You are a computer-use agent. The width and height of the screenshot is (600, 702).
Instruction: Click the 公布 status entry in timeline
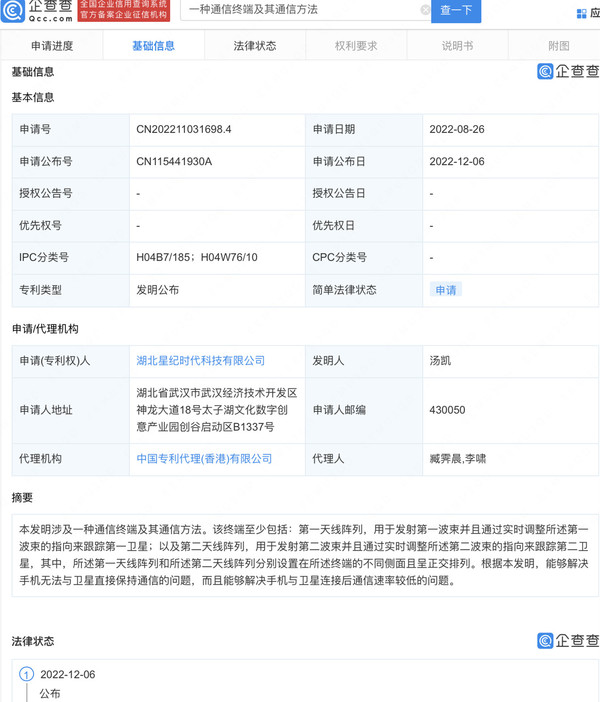[x=50, y=694]
